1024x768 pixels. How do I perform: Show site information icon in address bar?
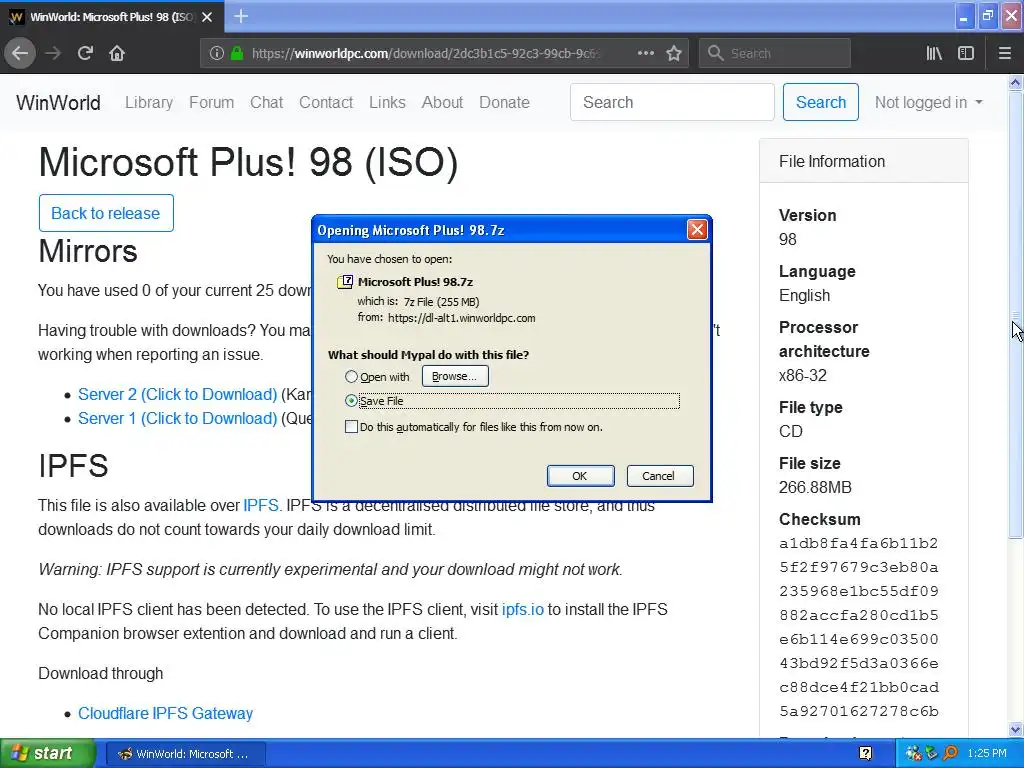click(x=217, y=53)
